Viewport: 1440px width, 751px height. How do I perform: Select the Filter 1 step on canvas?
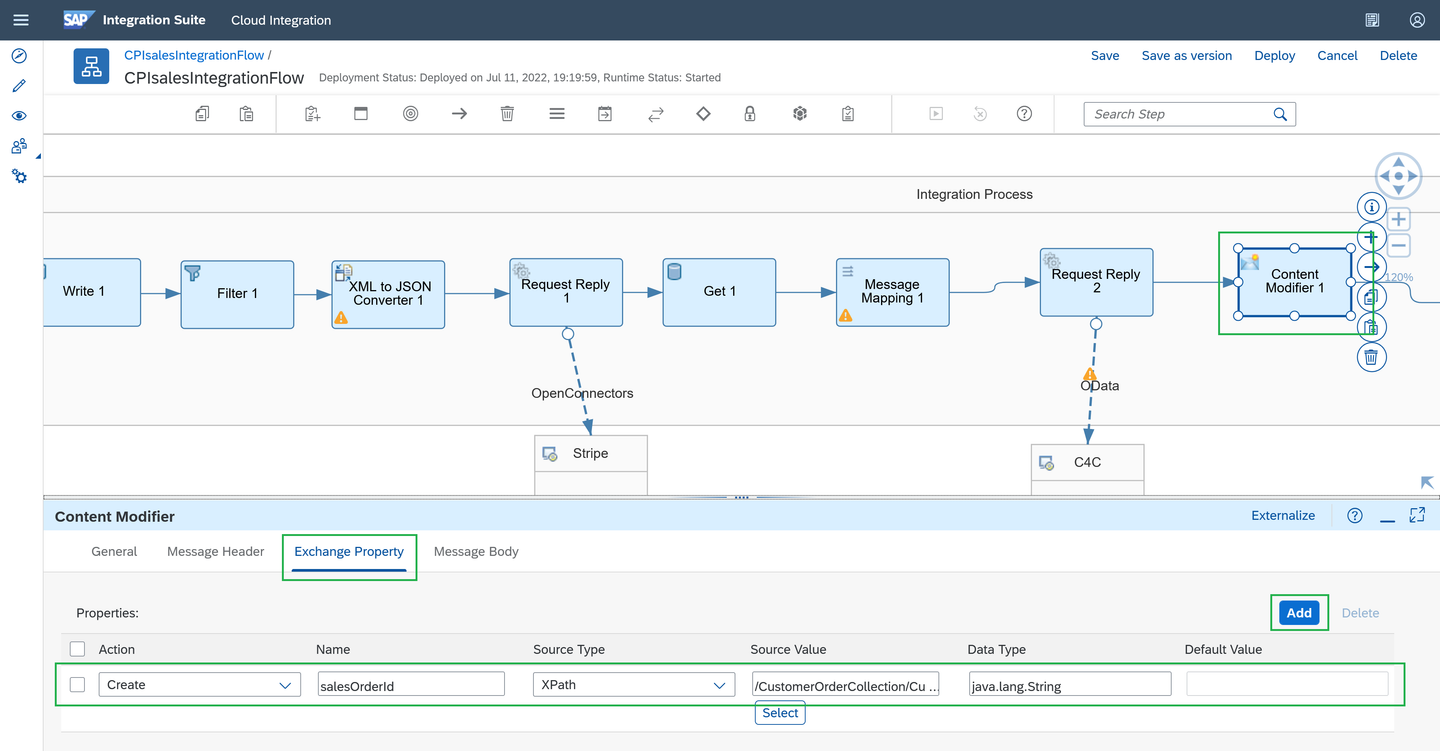coord(237,294)
